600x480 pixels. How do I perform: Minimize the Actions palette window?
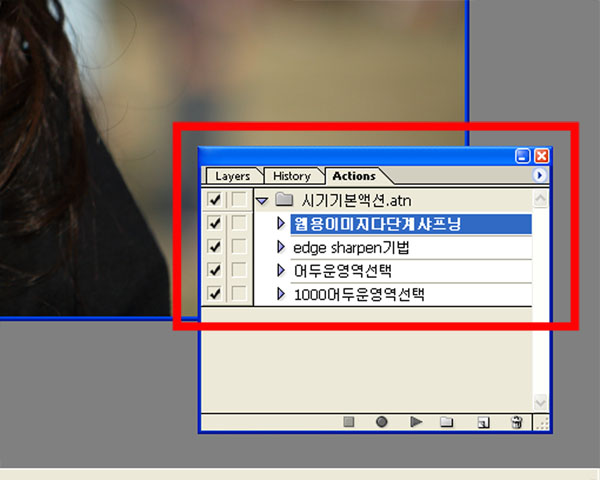click(522, 156)
